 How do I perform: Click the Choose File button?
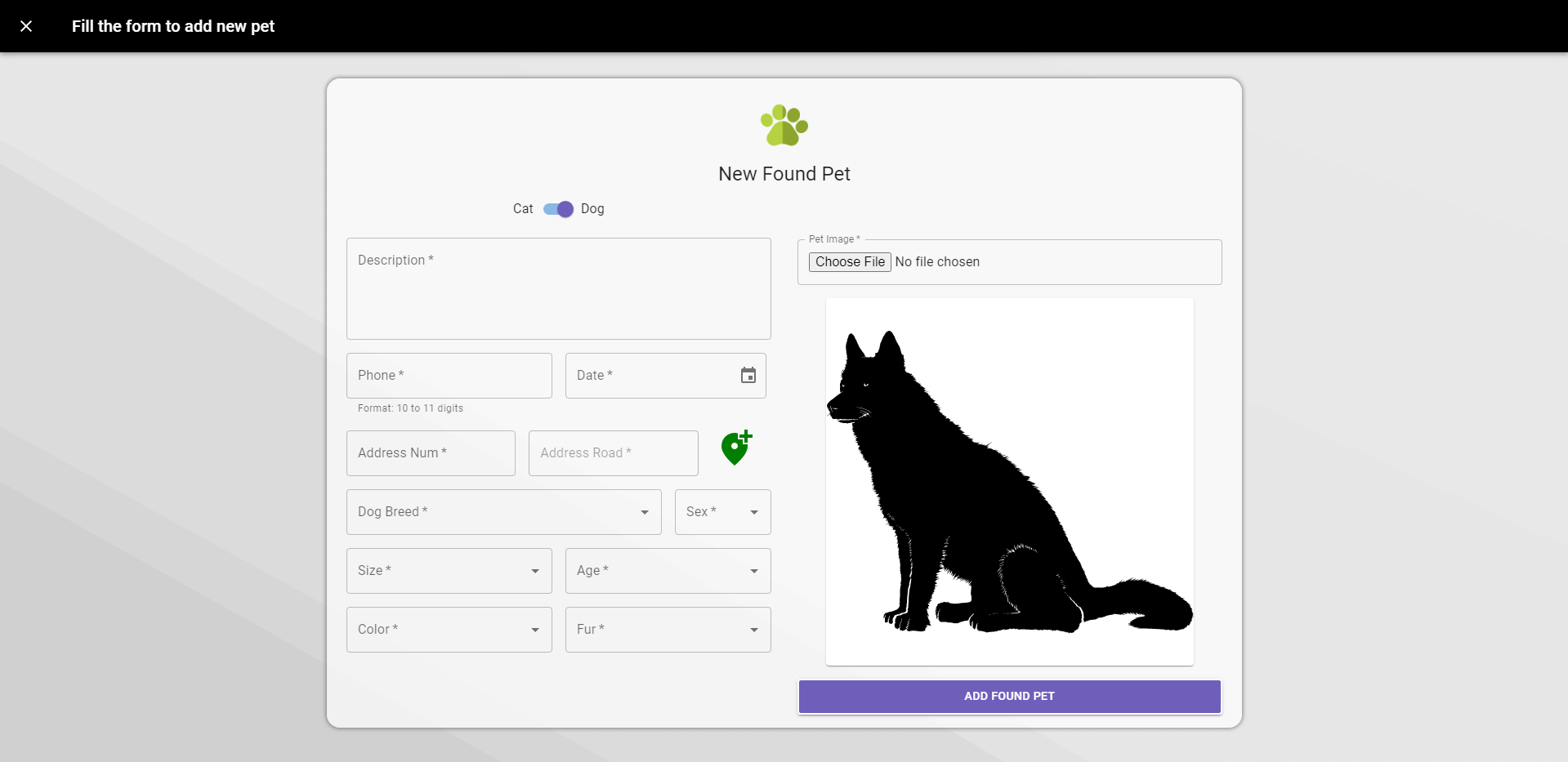(x=849, y=261)
